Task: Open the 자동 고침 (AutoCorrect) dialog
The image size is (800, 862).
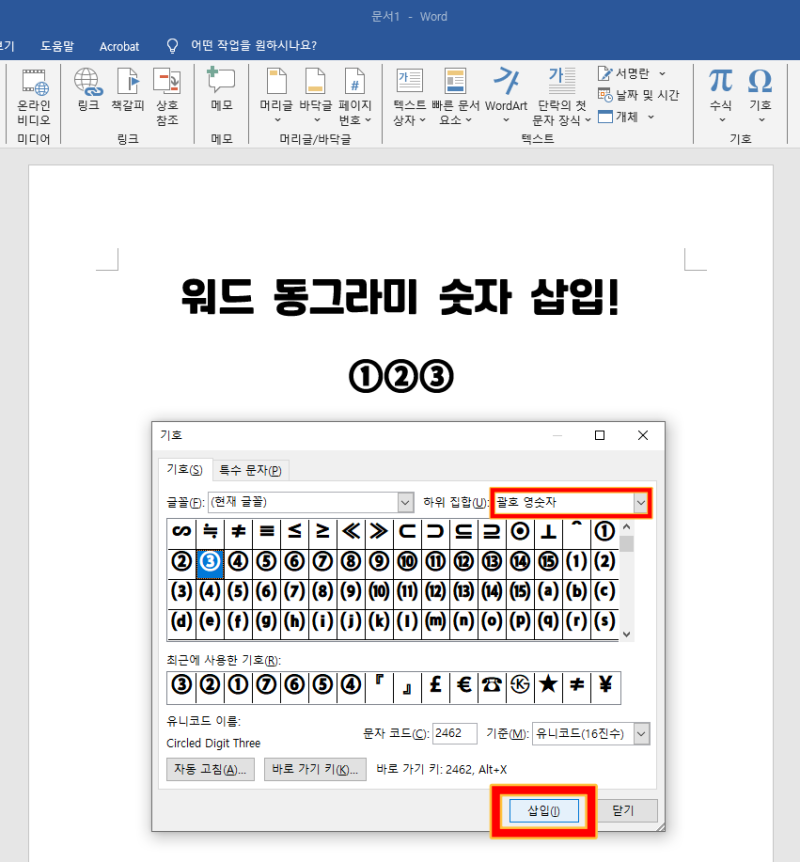Action: click(210, 769)
